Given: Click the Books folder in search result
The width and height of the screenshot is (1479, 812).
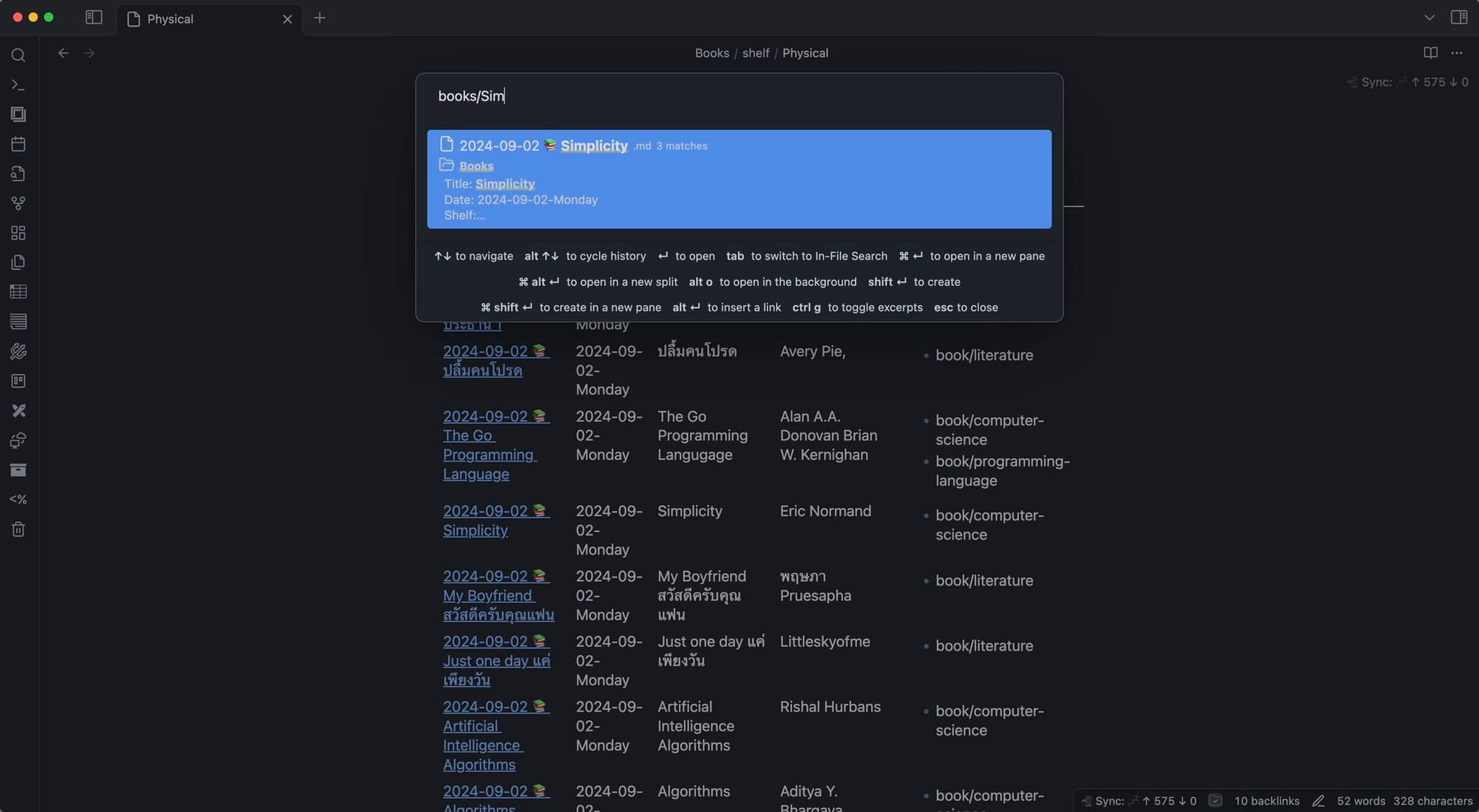Looking at the screenshot, I should pos(476,166).
